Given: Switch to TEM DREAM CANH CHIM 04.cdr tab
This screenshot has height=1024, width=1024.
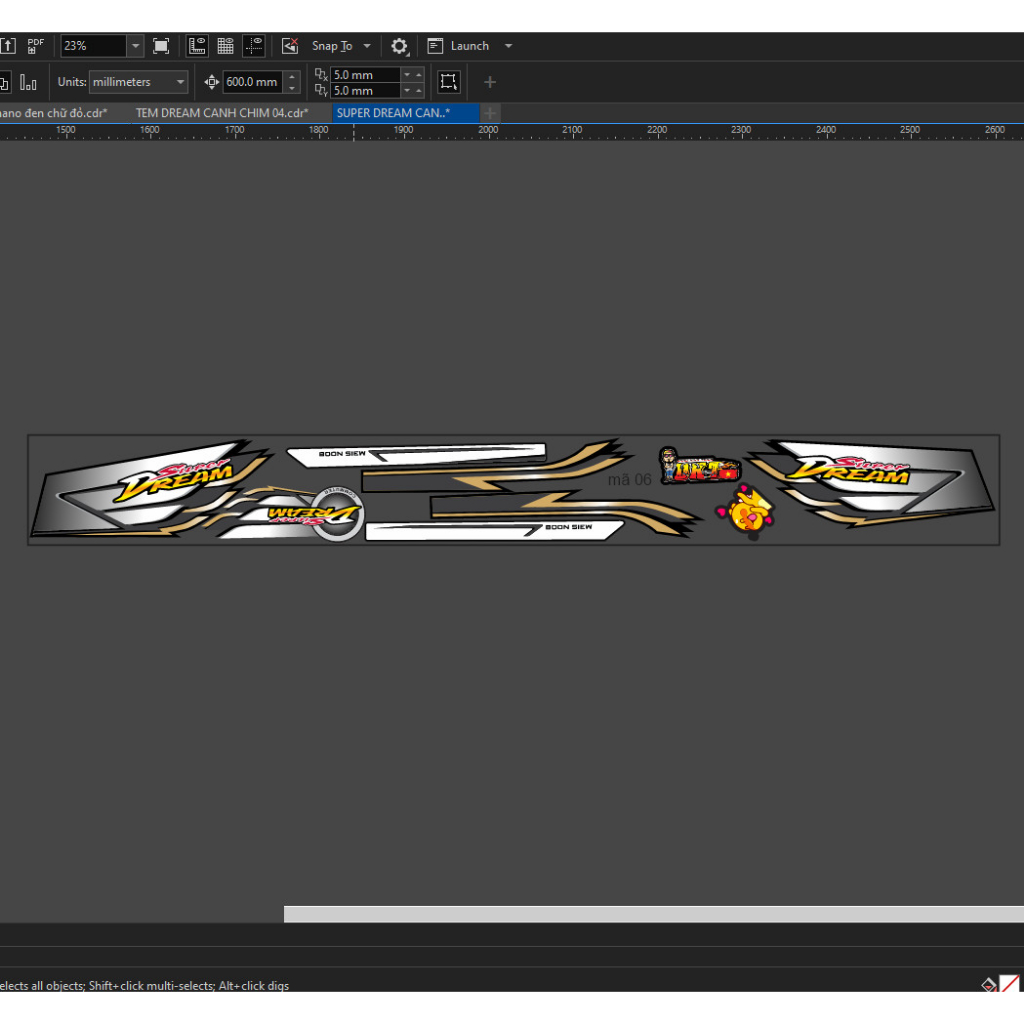Looking at the screenshot, I should [x=221, y=113].
